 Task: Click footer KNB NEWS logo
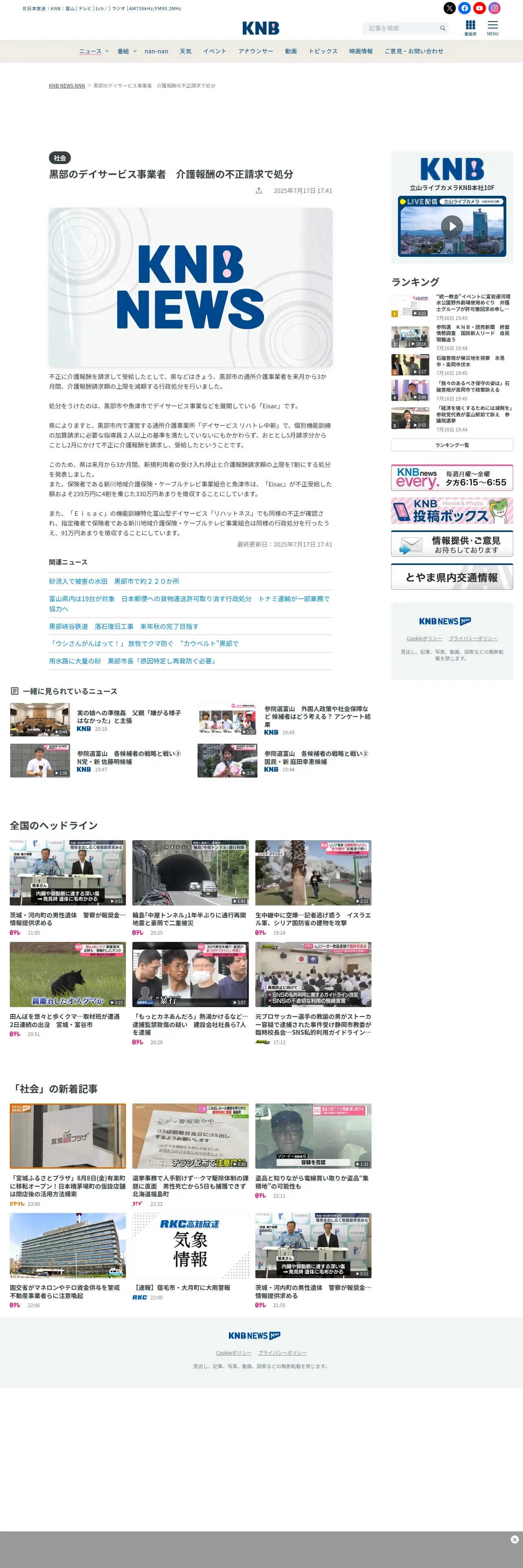pyautogui.click(x=255, y=1336)
